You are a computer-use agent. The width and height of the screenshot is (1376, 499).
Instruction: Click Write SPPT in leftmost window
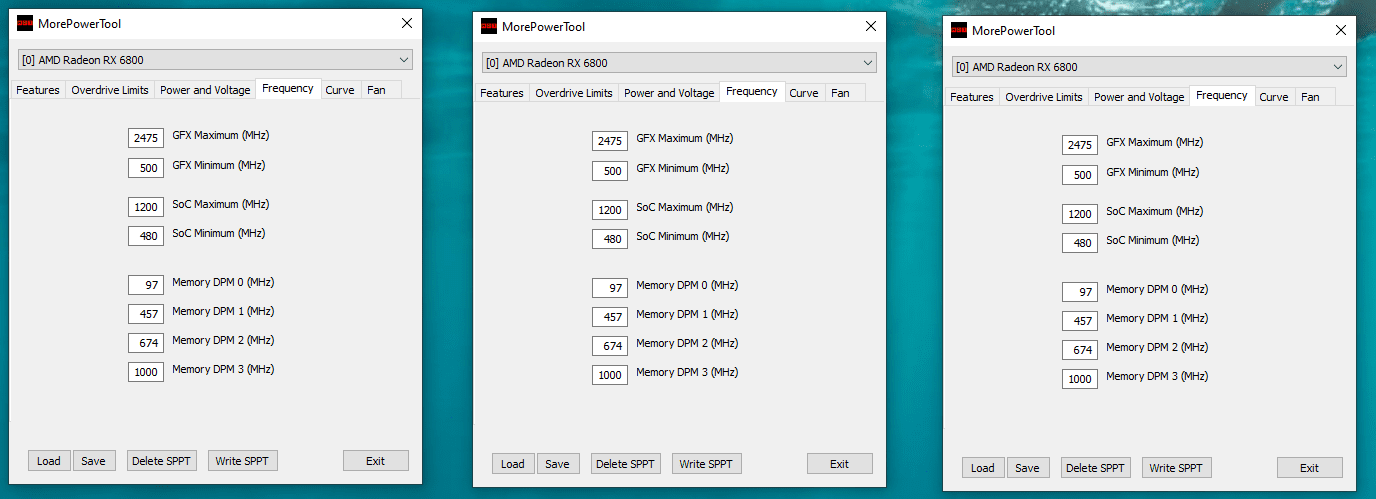pyautogui.click(x=243, y=460)
